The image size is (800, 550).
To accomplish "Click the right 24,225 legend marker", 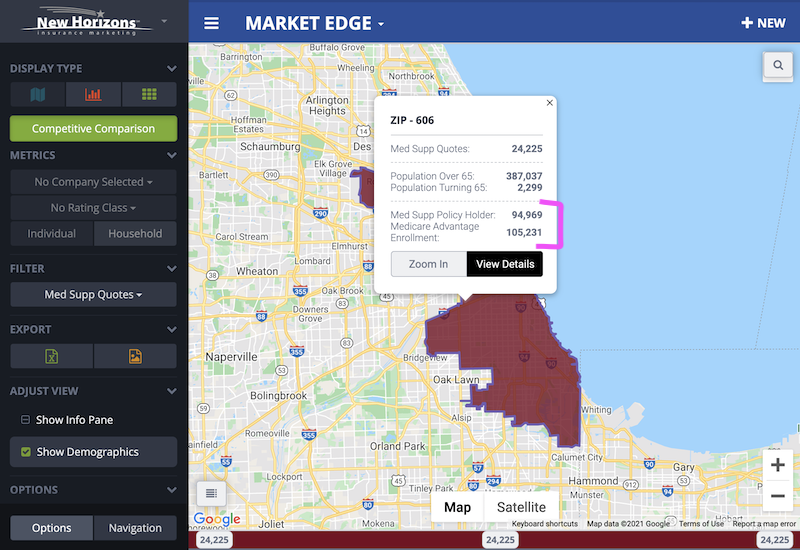I will click(774, 540).
